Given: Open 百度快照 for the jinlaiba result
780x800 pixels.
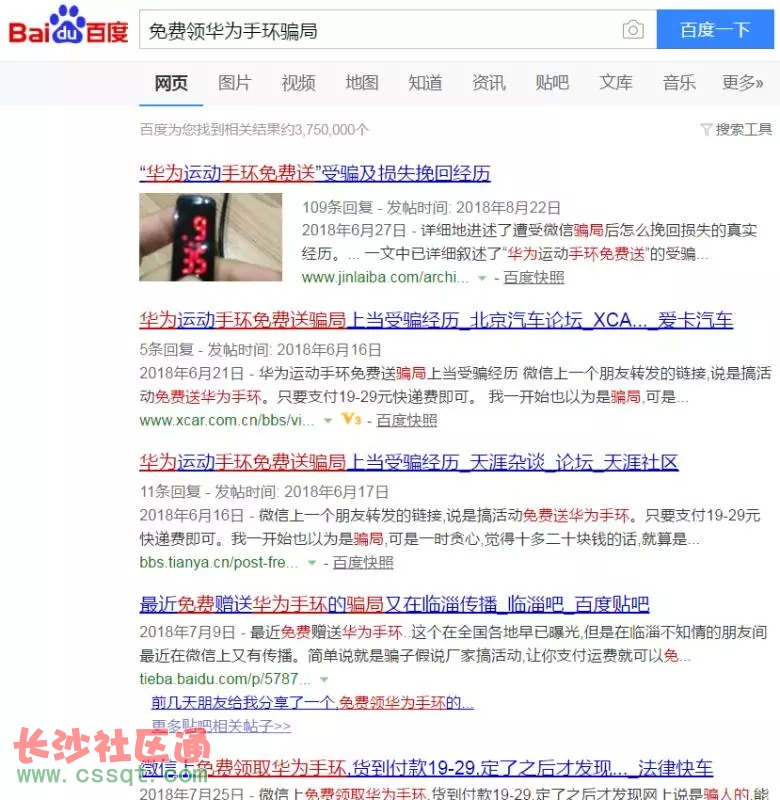Looking at the screenshot, I should [534, 278].
